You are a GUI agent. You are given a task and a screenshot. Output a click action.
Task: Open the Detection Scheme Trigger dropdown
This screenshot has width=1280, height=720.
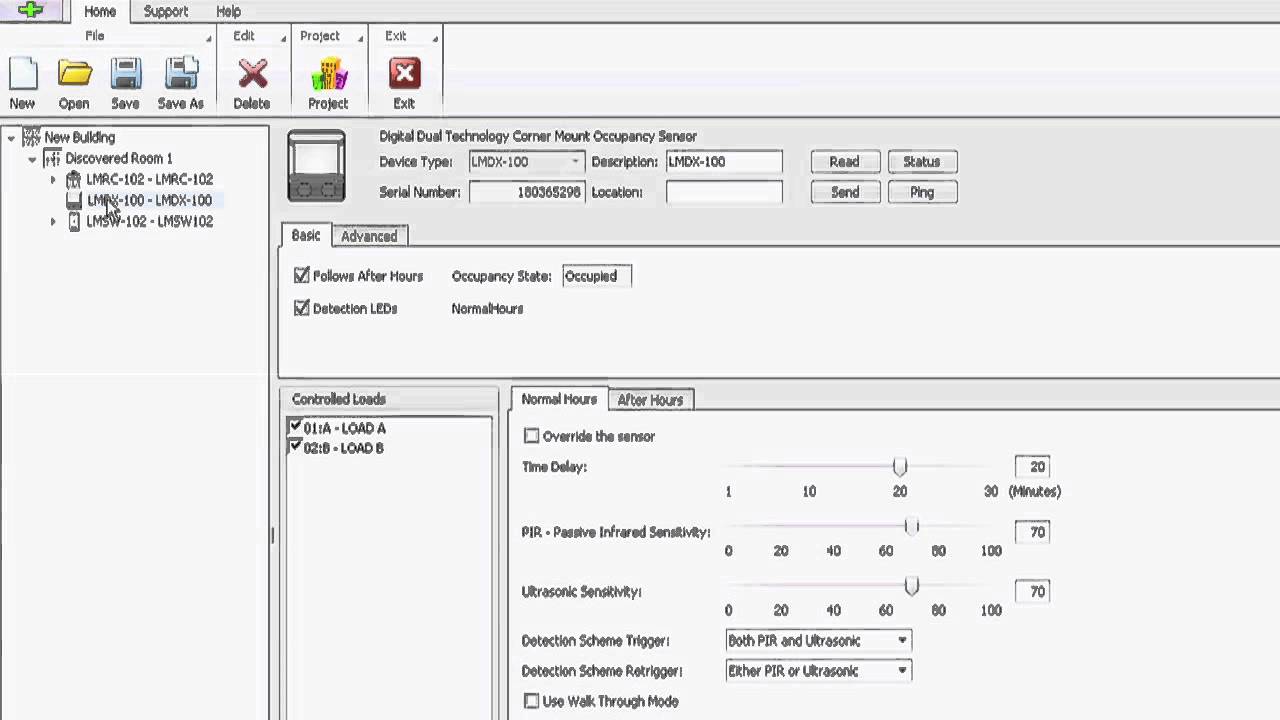point(902,640)
